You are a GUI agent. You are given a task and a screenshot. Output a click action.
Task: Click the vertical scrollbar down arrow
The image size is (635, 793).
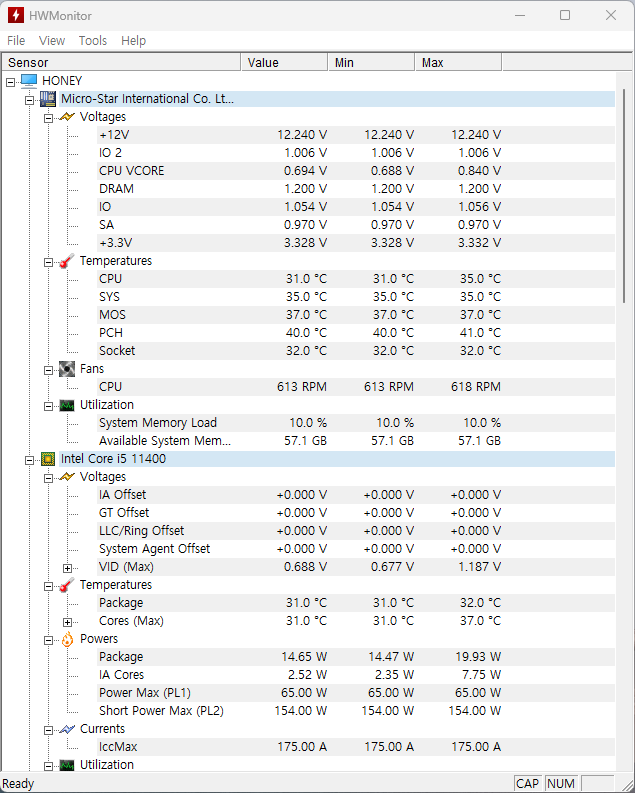tap(626, 763)
